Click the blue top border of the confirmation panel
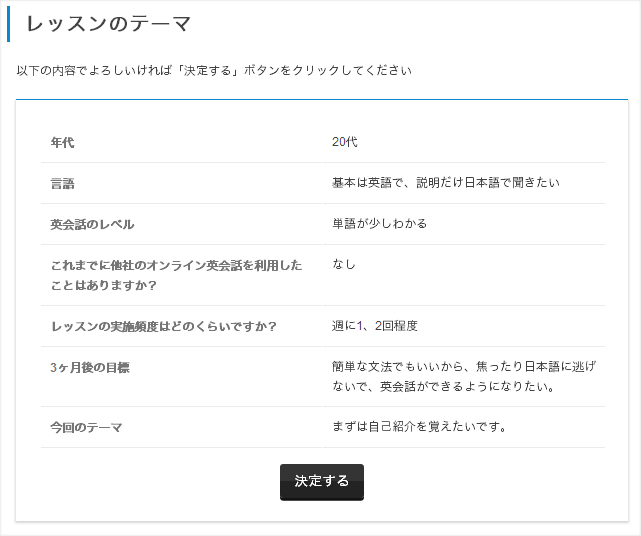Screen dimensions: 641x536 322,99
